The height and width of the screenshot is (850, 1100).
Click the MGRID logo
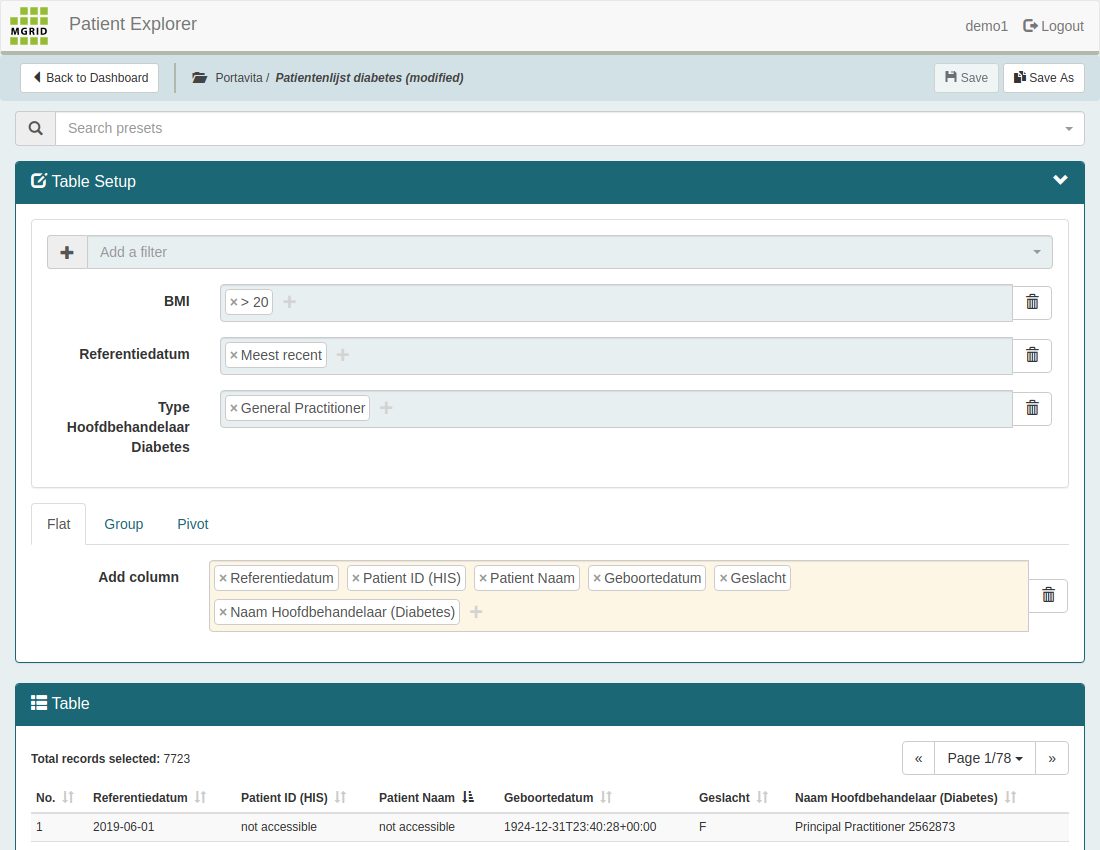click(29, 26)
